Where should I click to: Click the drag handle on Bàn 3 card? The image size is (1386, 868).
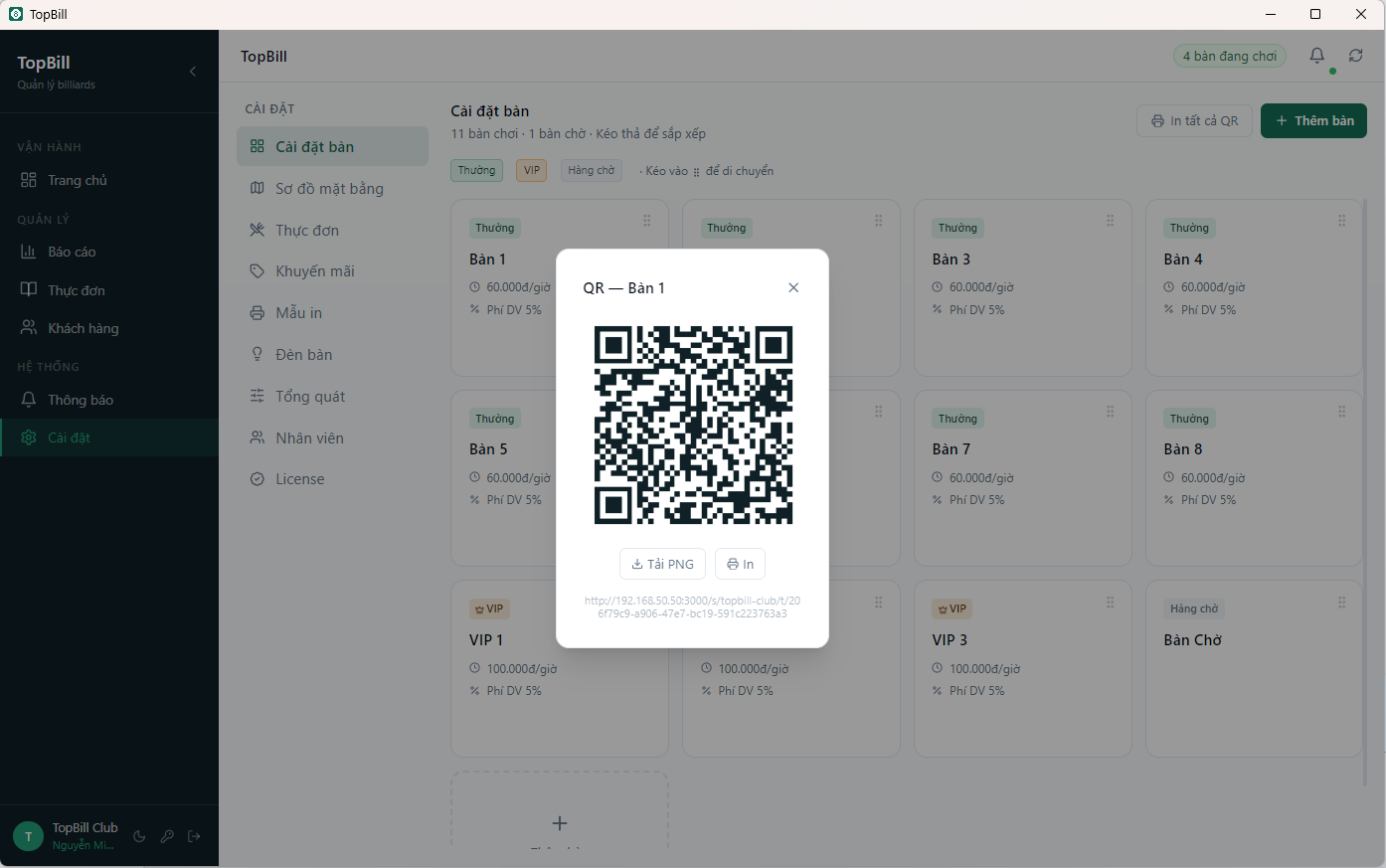click(x=1110, y=221)
